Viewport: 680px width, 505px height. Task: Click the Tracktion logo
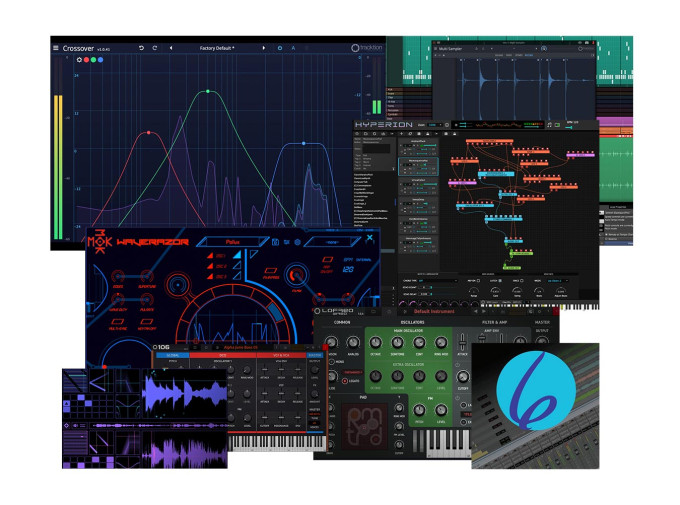pyautogui.click(x=367, y=47)
